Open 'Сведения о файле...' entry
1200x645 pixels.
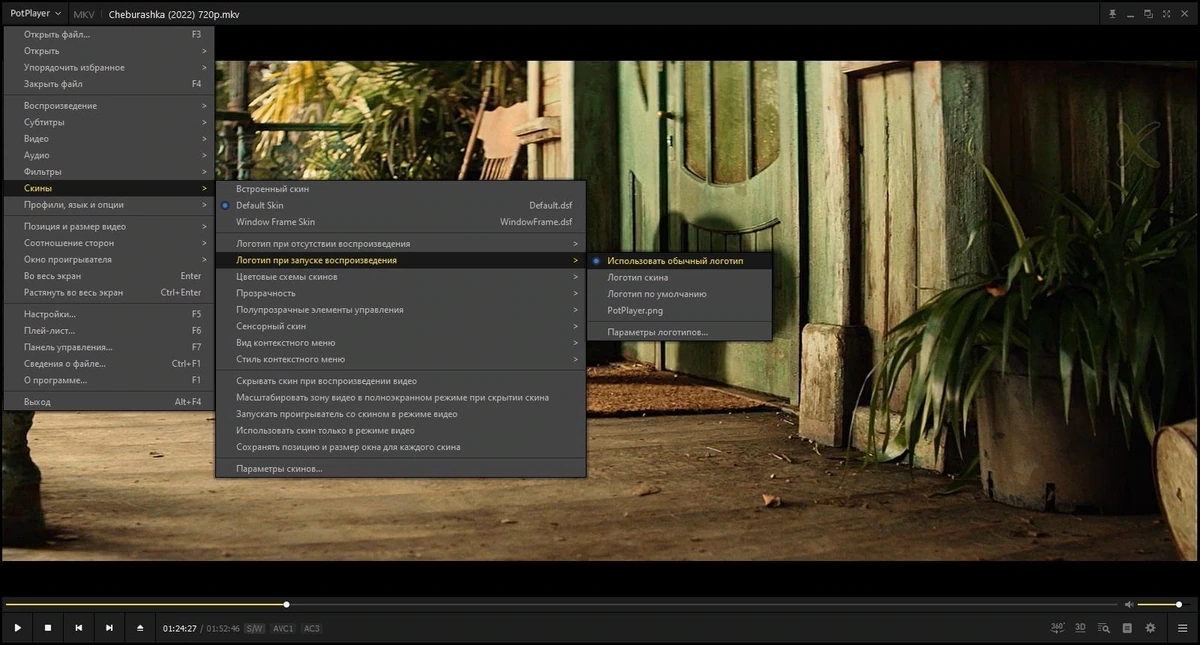click(x=108, y=363)
